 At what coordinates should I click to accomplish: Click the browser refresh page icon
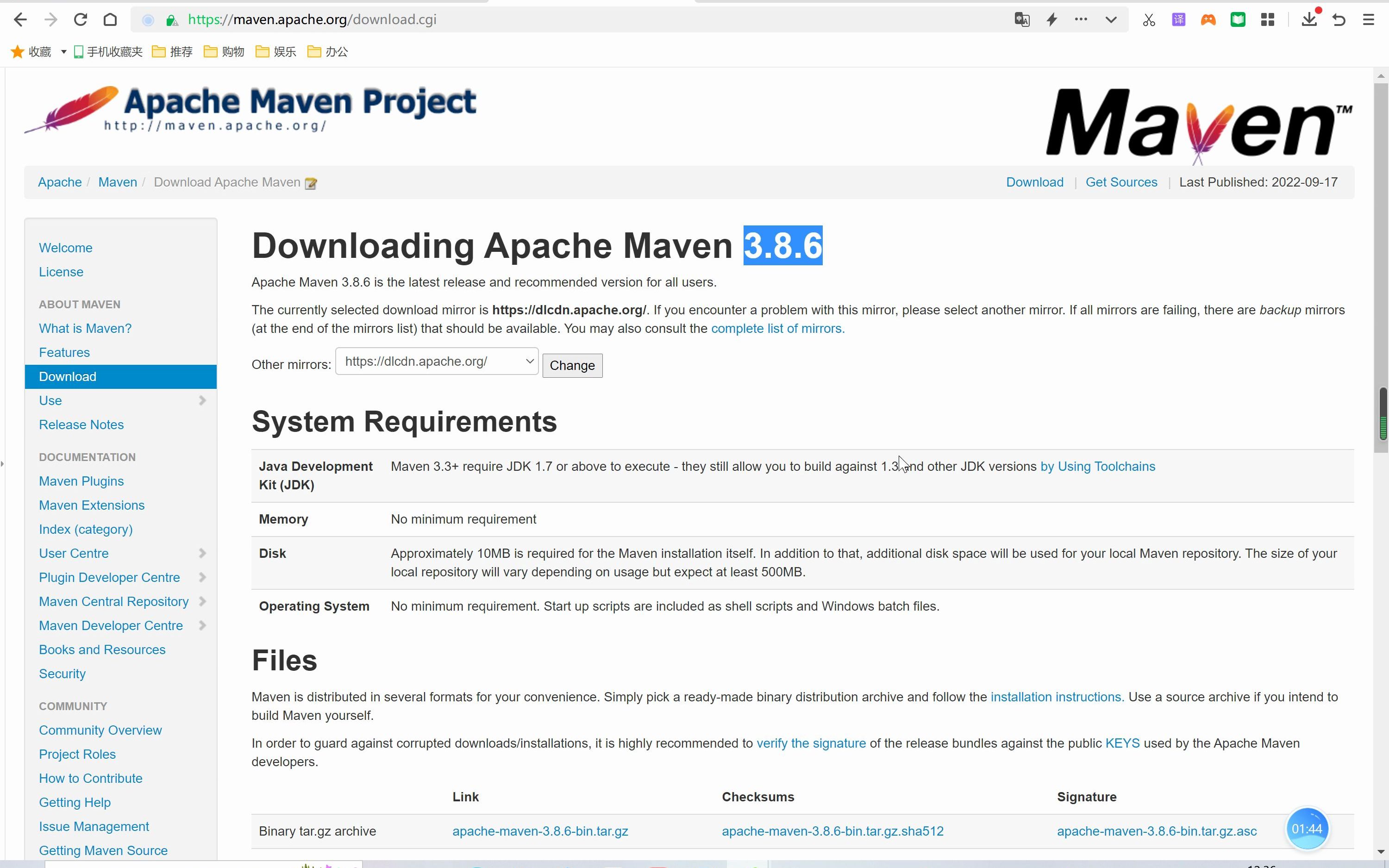click(80, 18)
